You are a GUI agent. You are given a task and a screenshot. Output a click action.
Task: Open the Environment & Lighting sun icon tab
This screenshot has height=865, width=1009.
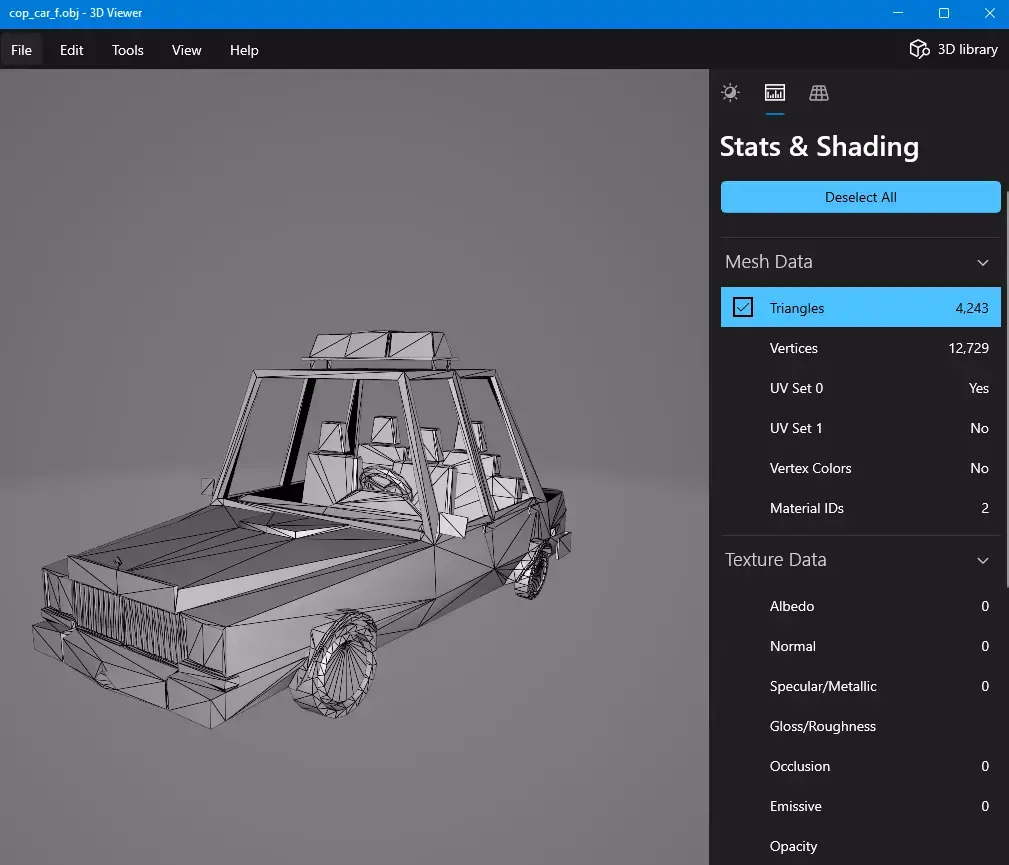(730, 93)
